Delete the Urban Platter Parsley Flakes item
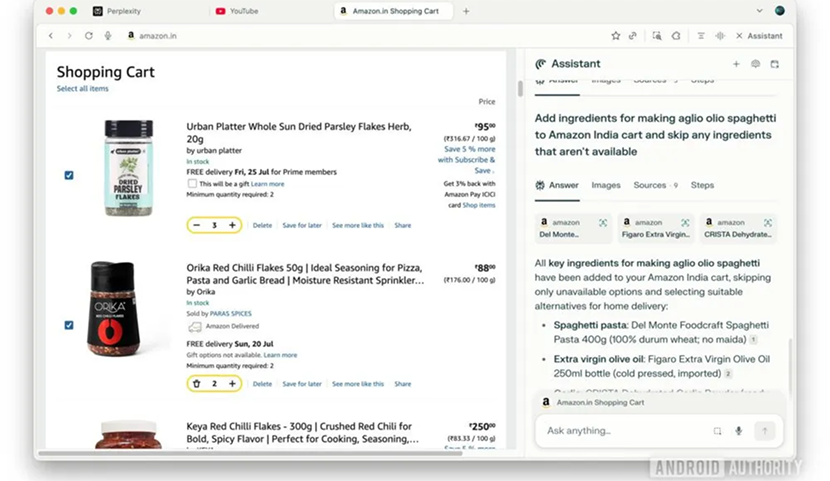The height and width of the screenshot is (481, 830). pos(262,225)
